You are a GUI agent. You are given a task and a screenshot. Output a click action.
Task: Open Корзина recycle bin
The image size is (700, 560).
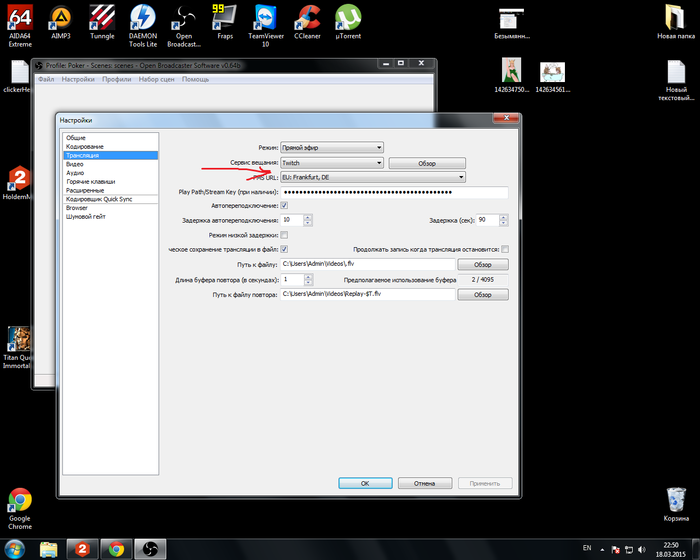pos(676,505)
